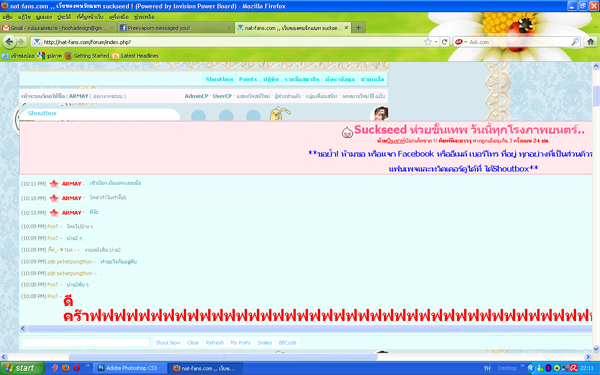The image size is (600, 375).
Task: Focus the shout message input field
Action: click(85, 342)
